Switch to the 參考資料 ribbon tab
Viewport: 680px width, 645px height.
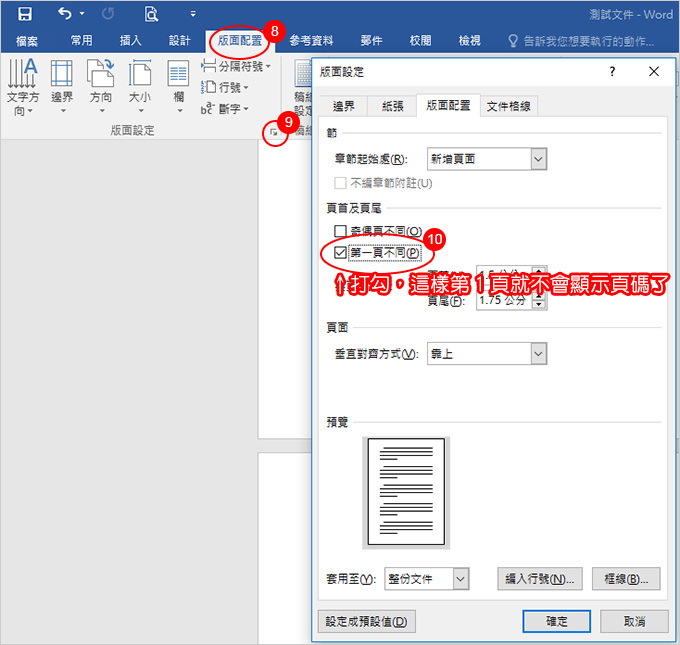tap(311, 41)
